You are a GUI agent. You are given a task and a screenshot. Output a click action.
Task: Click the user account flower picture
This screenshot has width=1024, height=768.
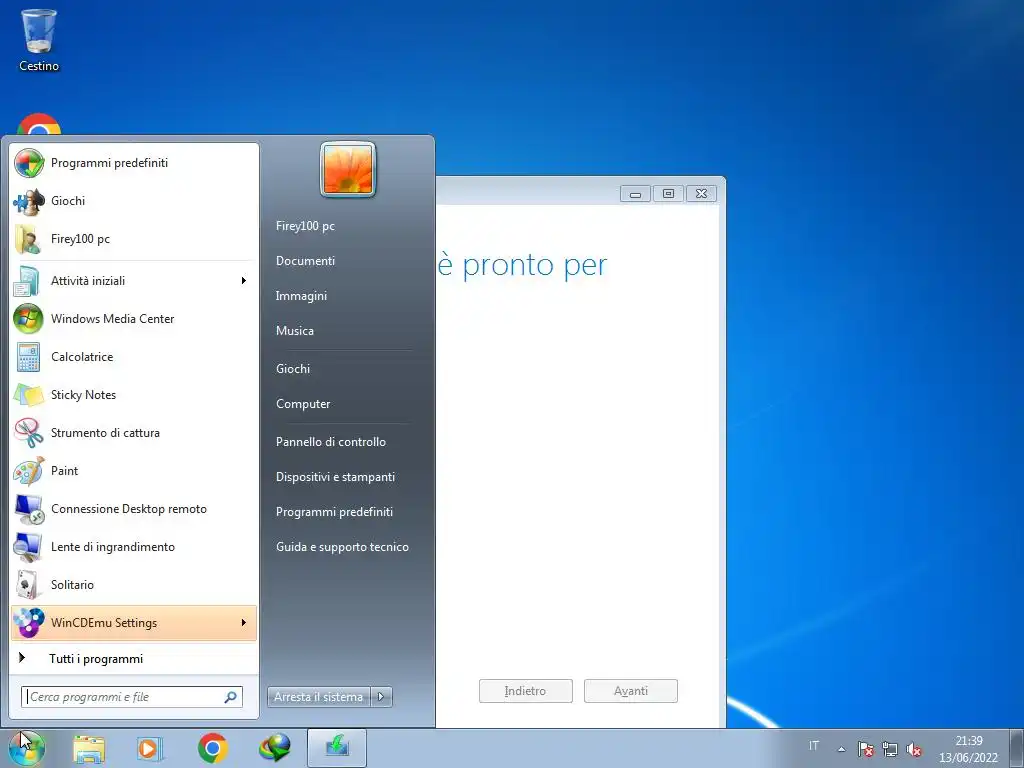pos(348,169)
